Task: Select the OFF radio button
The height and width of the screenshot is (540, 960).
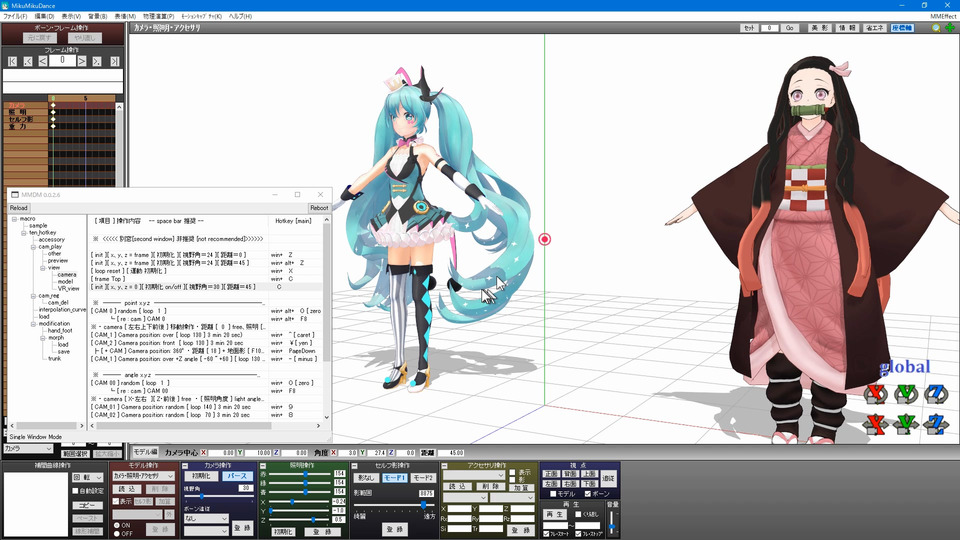Action: [x=117, y=534]
